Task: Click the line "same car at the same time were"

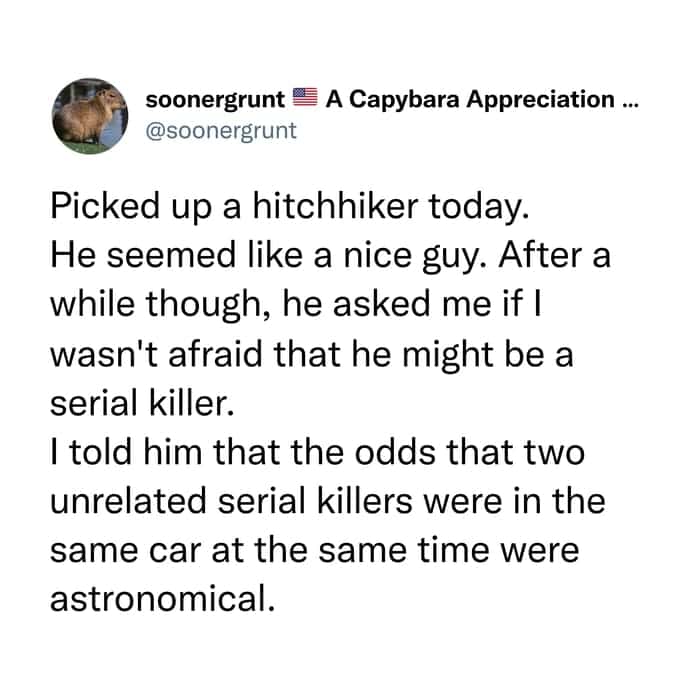Action: pos(315,550)
